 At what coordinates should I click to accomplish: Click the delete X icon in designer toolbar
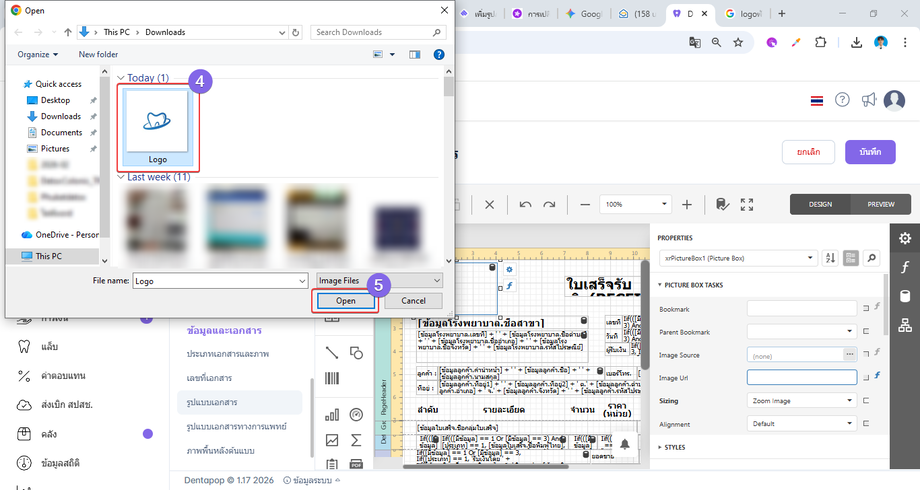pyautogui.click(x=489, y=204)
